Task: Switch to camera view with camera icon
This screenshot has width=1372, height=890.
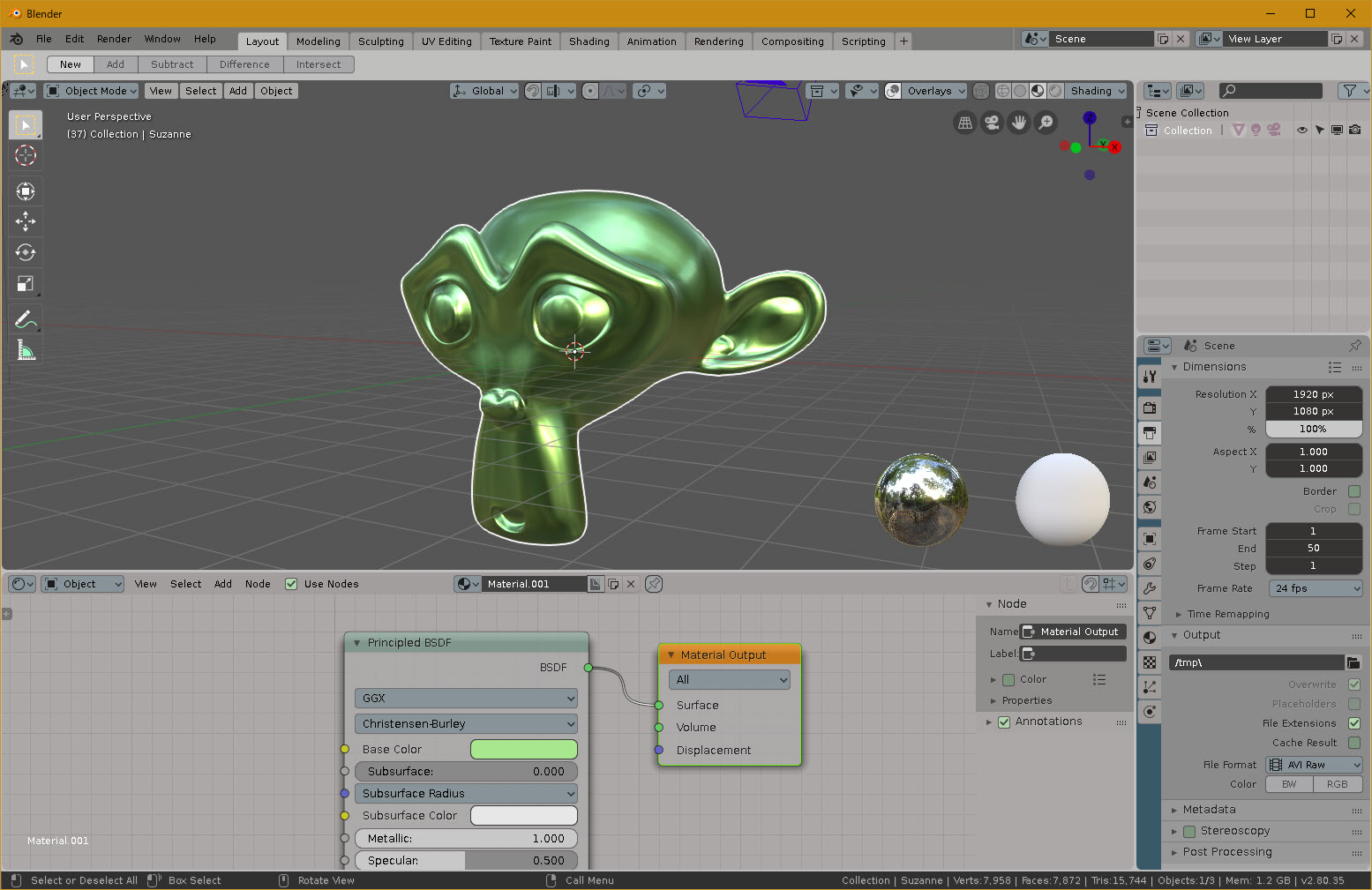Action: pos(992,123)
